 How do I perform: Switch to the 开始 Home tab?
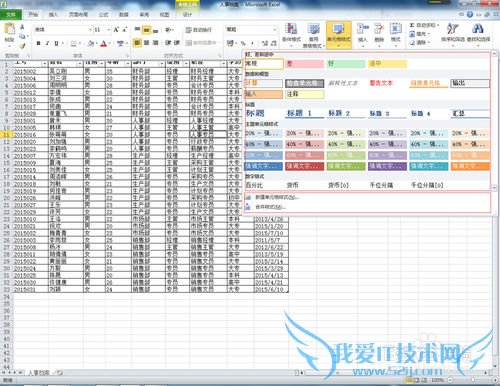click(33, 15)
